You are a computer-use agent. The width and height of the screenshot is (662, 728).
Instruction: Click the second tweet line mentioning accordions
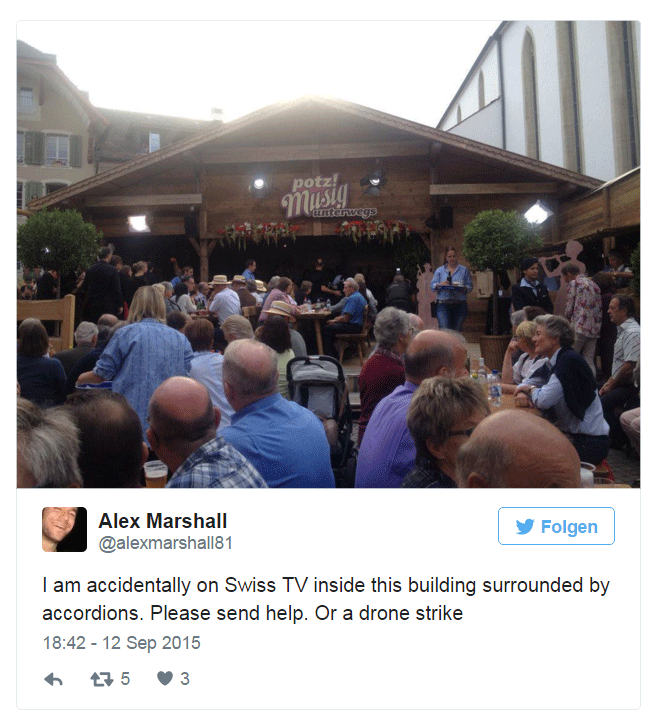tap(253, 613)
